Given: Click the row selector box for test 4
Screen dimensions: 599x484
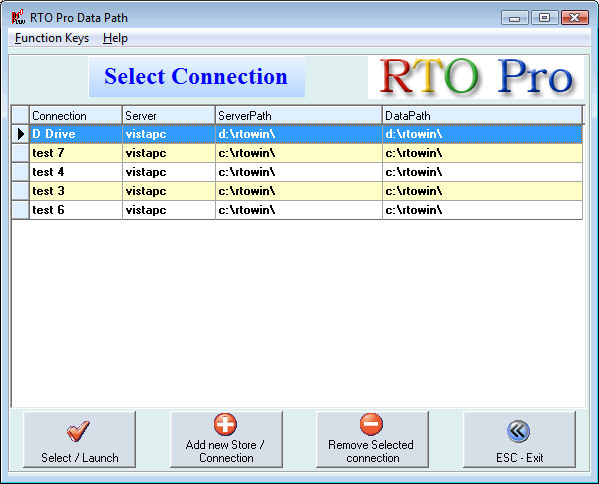Looking at the screenshot, I should (x=21, y=172).
